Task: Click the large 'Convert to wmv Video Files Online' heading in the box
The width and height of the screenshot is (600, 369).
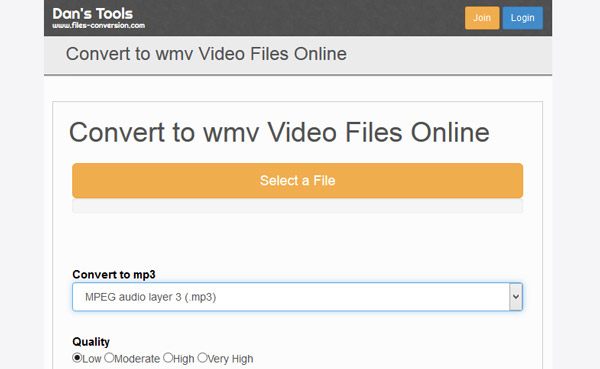Action: 279,132
